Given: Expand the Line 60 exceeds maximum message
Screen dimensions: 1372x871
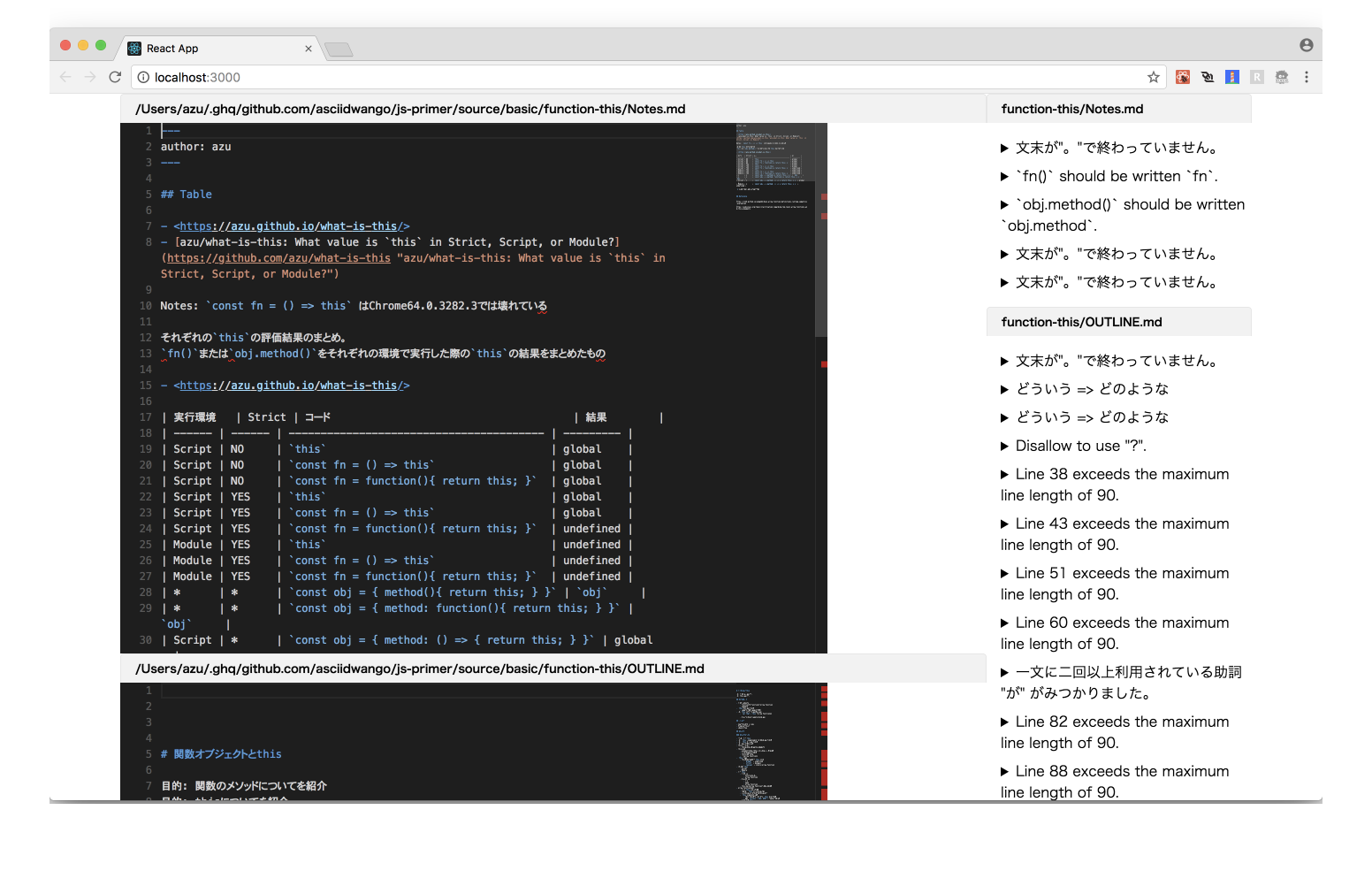Looking at the screenshot, I should click(1116, 633).
